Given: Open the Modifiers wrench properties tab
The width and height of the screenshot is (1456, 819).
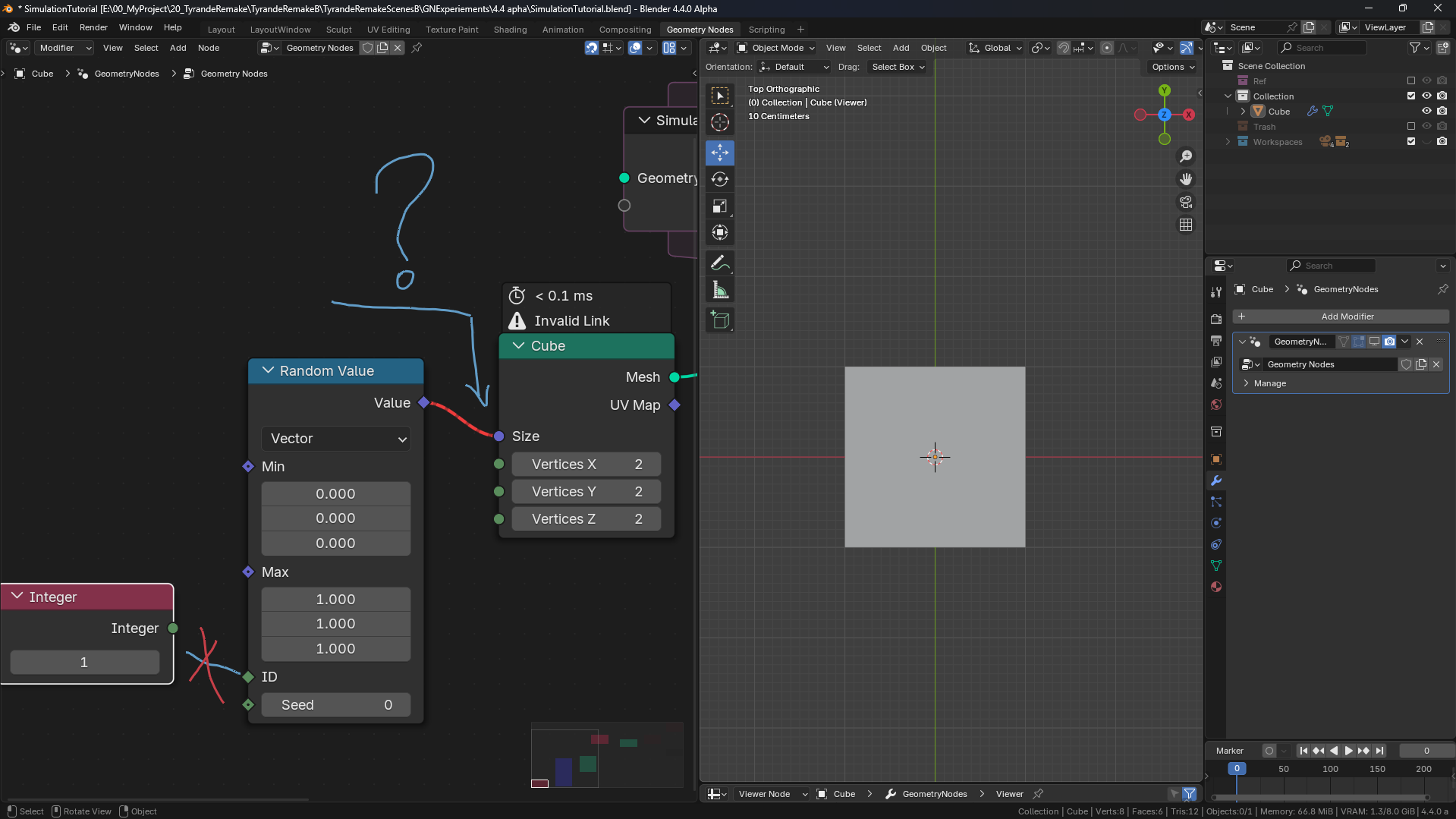Looking at the screenshot, I should tap(1216, 480).
